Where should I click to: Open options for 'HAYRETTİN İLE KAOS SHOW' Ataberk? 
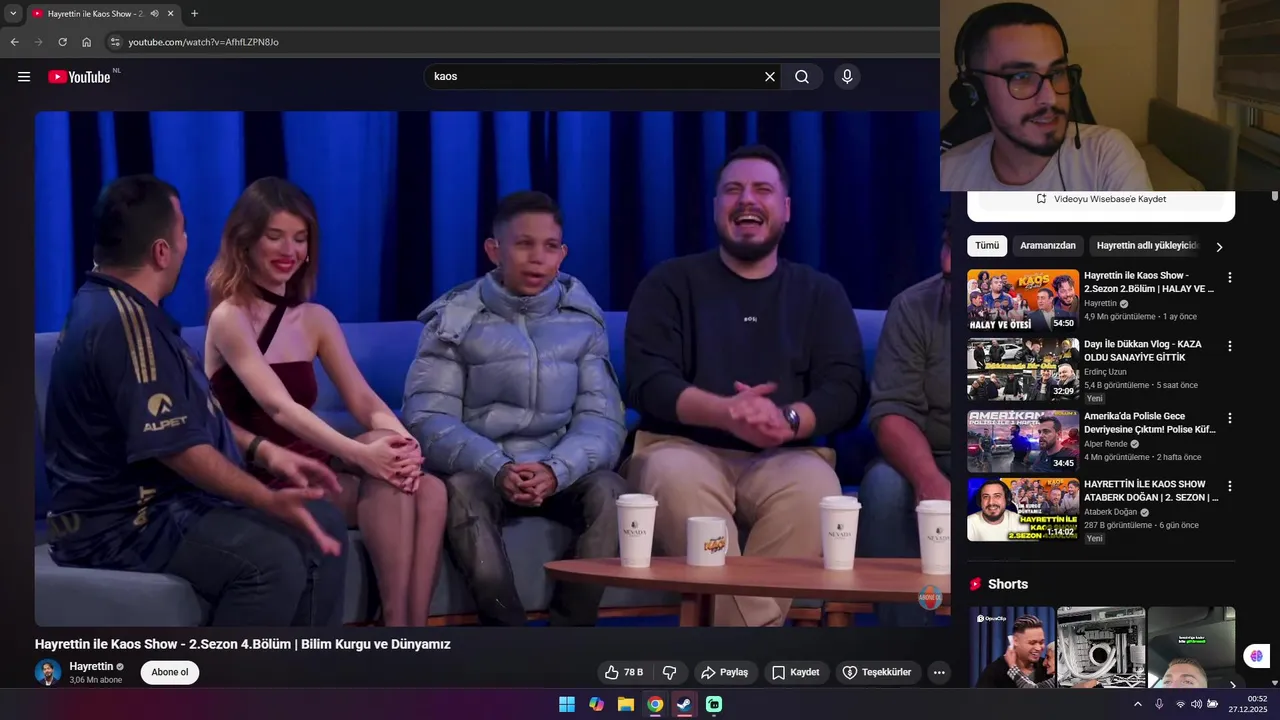tap(1230, 486)
